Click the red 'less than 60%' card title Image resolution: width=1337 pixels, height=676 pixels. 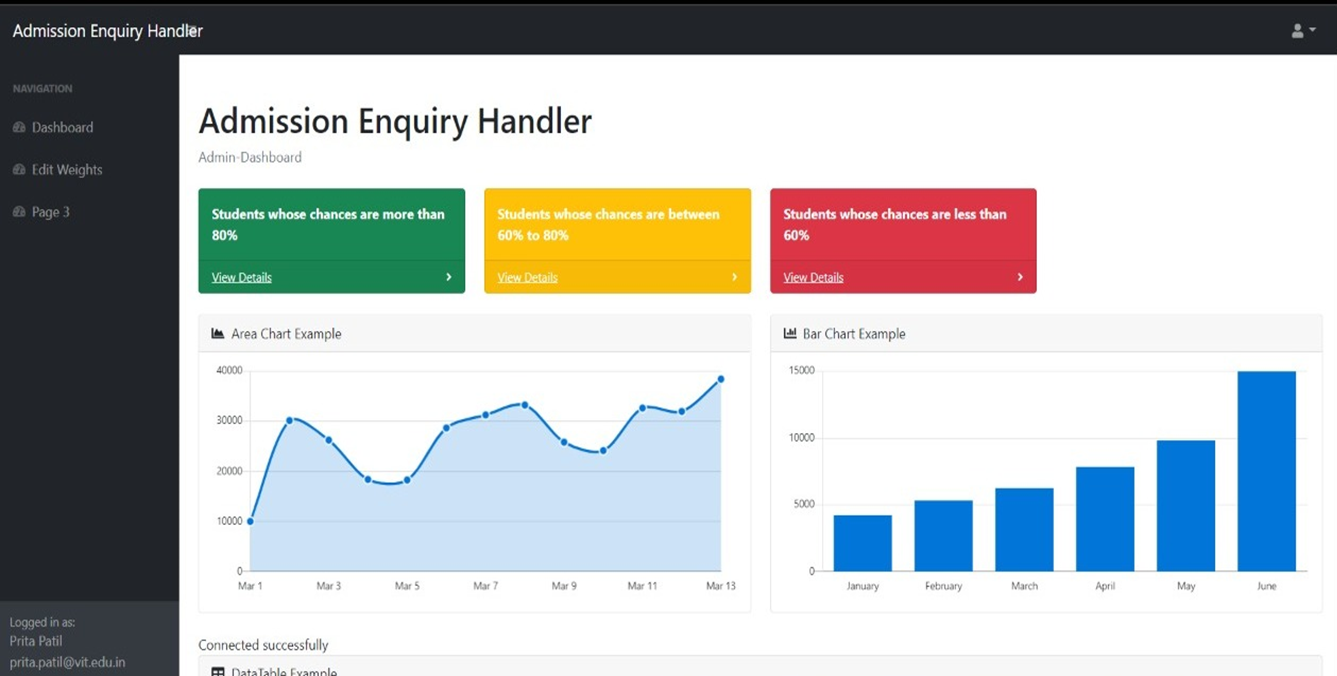895,225
